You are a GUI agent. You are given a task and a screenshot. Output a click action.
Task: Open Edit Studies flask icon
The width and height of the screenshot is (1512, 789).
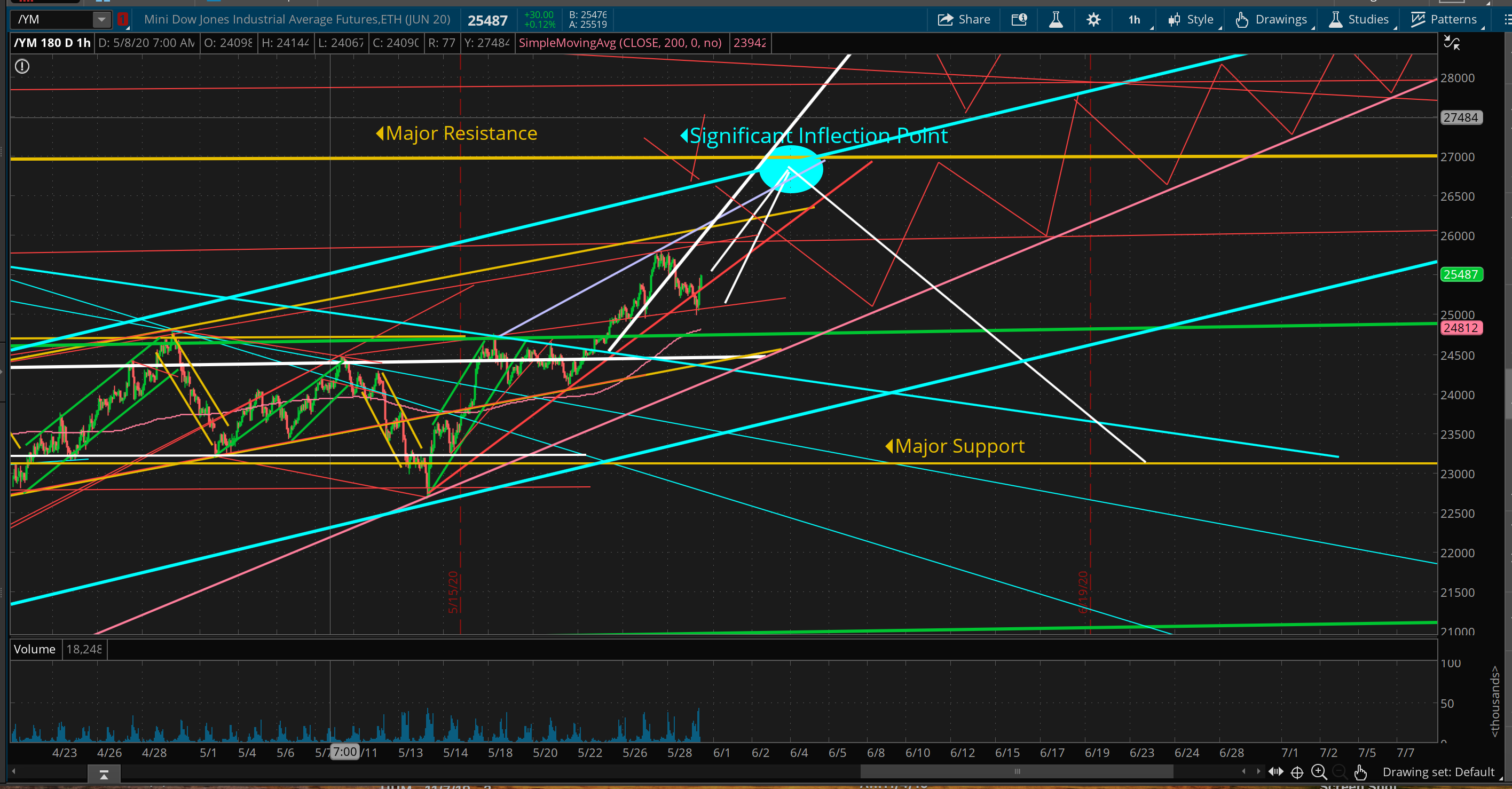(1056, 19)
